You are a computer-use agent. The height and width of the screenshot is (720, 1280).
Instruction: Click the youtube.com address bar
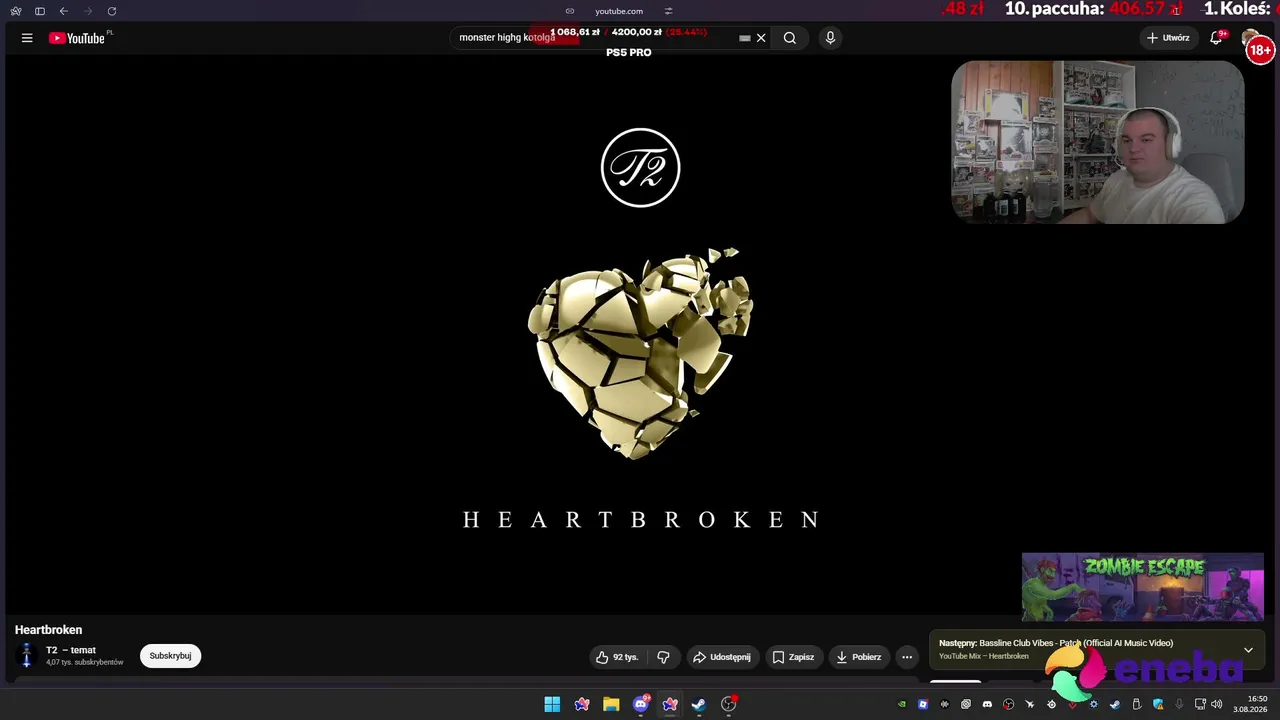[619, 11]
